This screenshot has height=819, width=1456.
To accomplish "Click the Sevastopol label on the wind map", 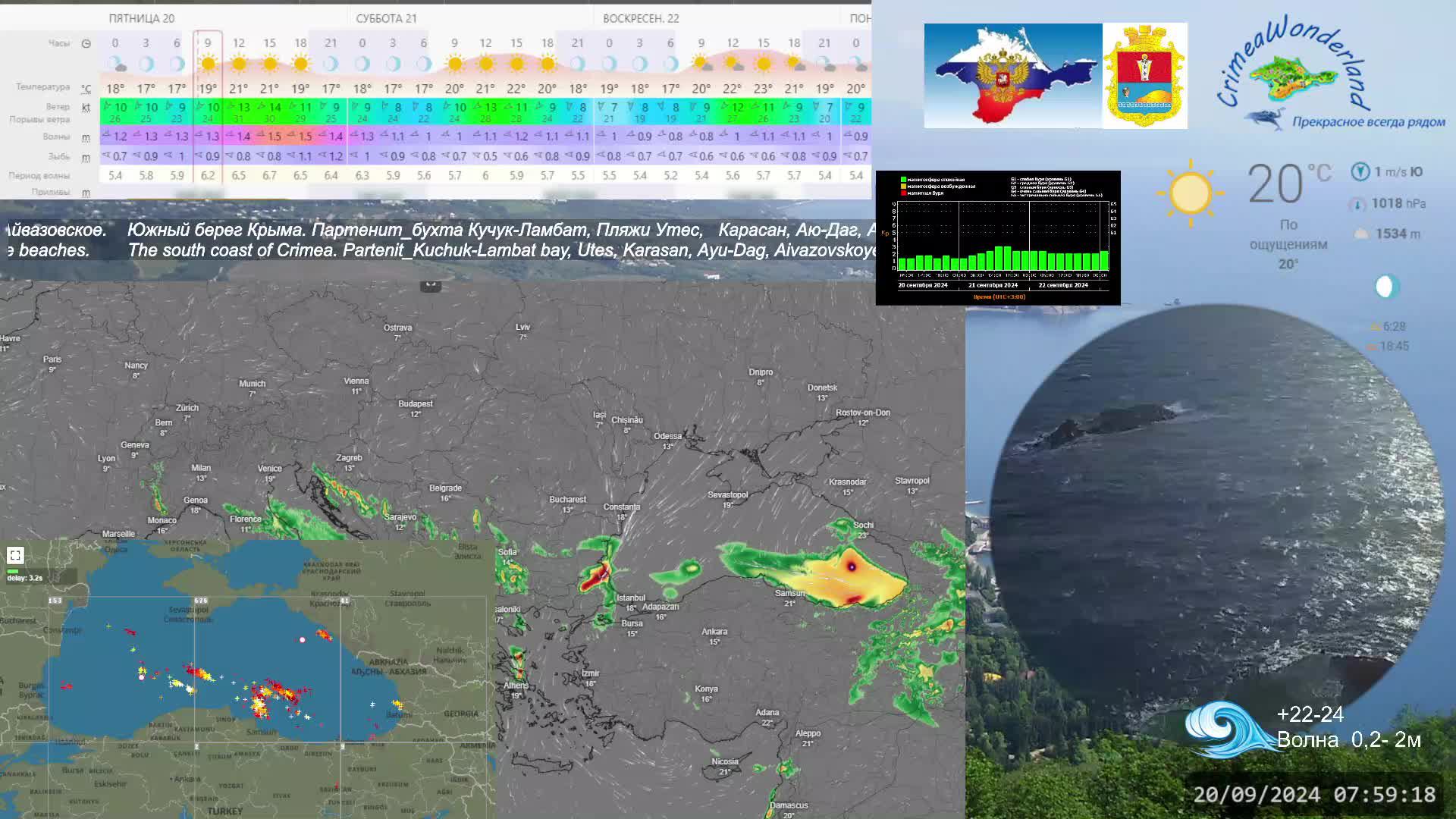I will coord(727,494).
